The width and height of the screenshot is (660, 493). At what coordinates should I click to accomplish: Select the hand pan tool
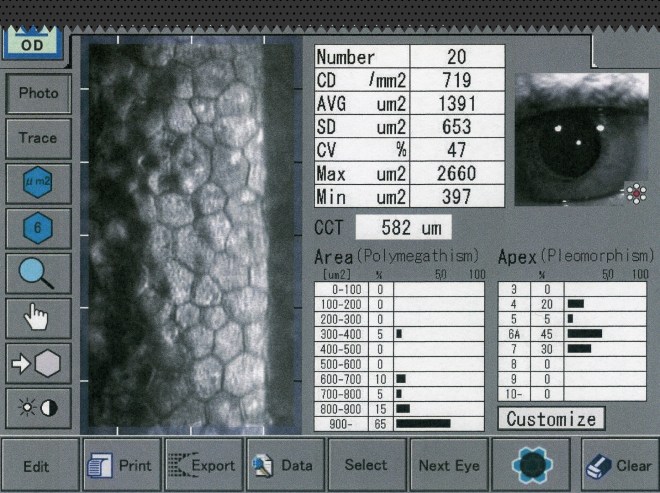tap(38, 318)
